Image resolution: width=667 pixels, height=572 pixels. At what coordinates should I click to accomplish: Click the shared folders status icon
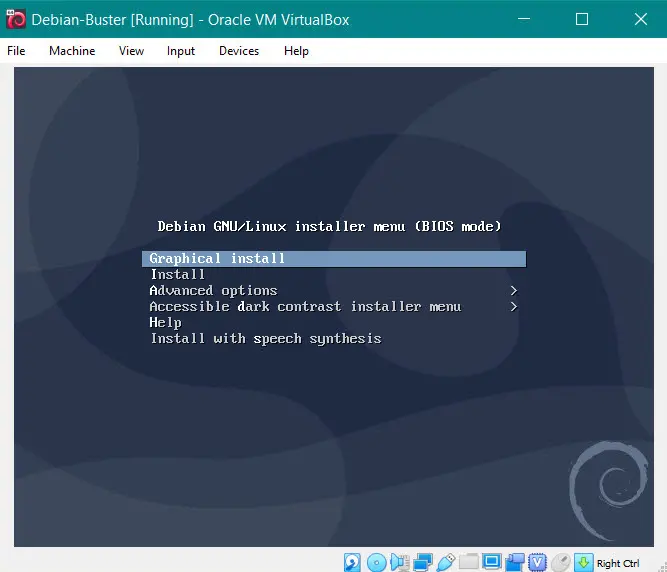click(468, 561)
